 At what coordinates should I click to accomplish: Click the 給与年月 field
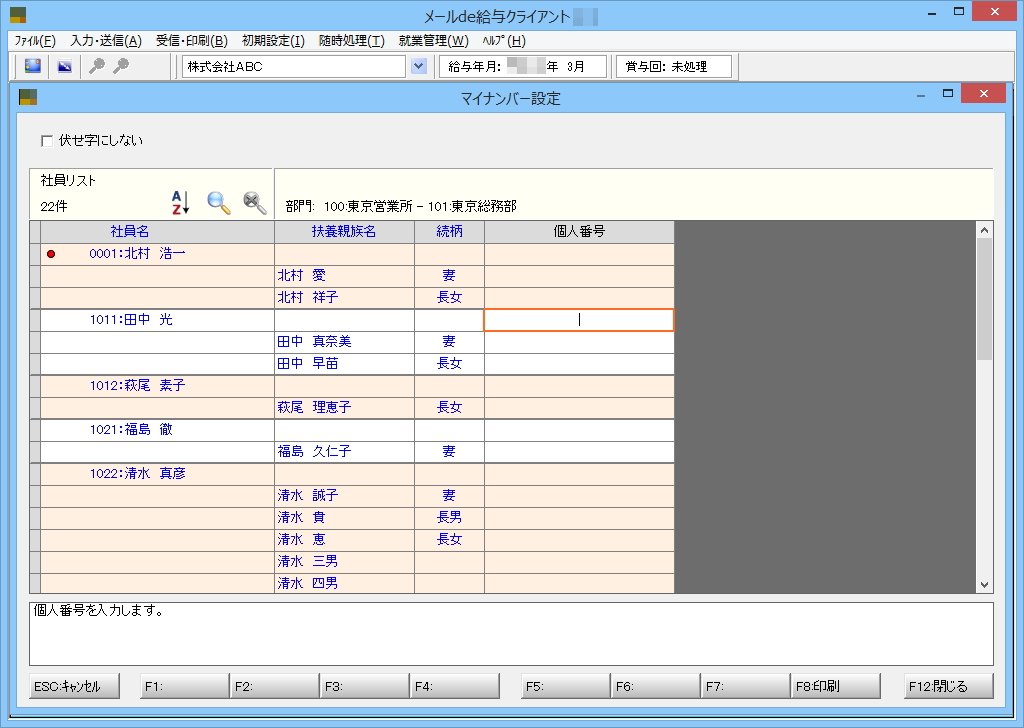coord(523,66)
